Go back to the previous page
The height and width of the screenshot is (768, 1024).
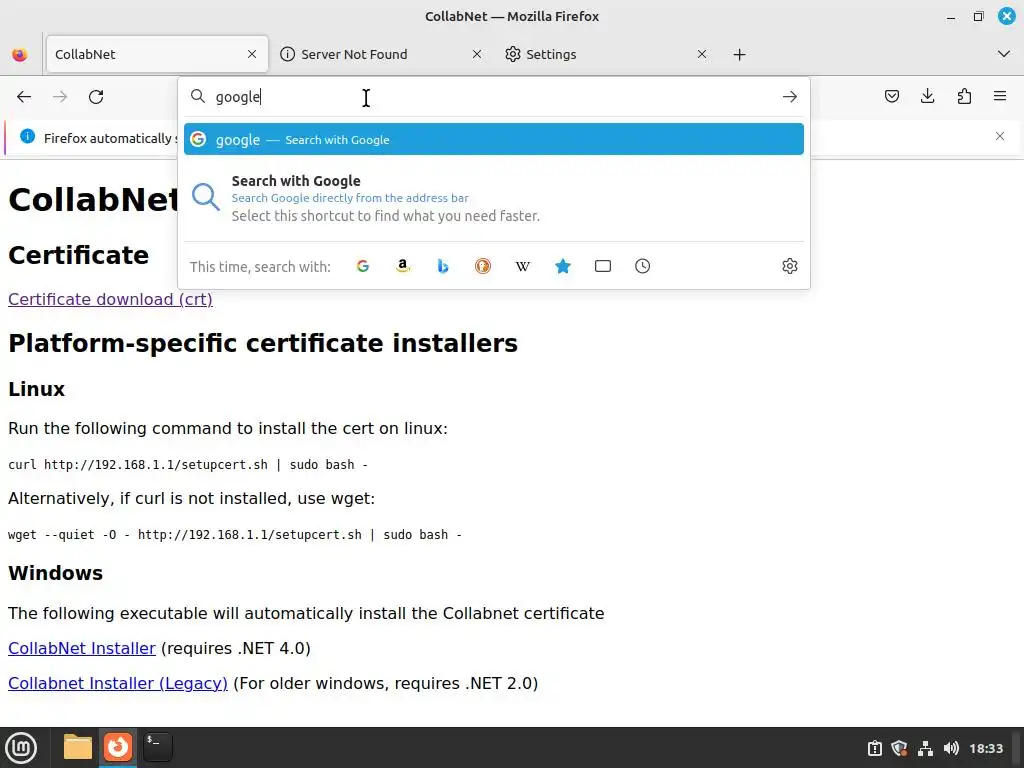pyautogui.click(x=24, y=97)
